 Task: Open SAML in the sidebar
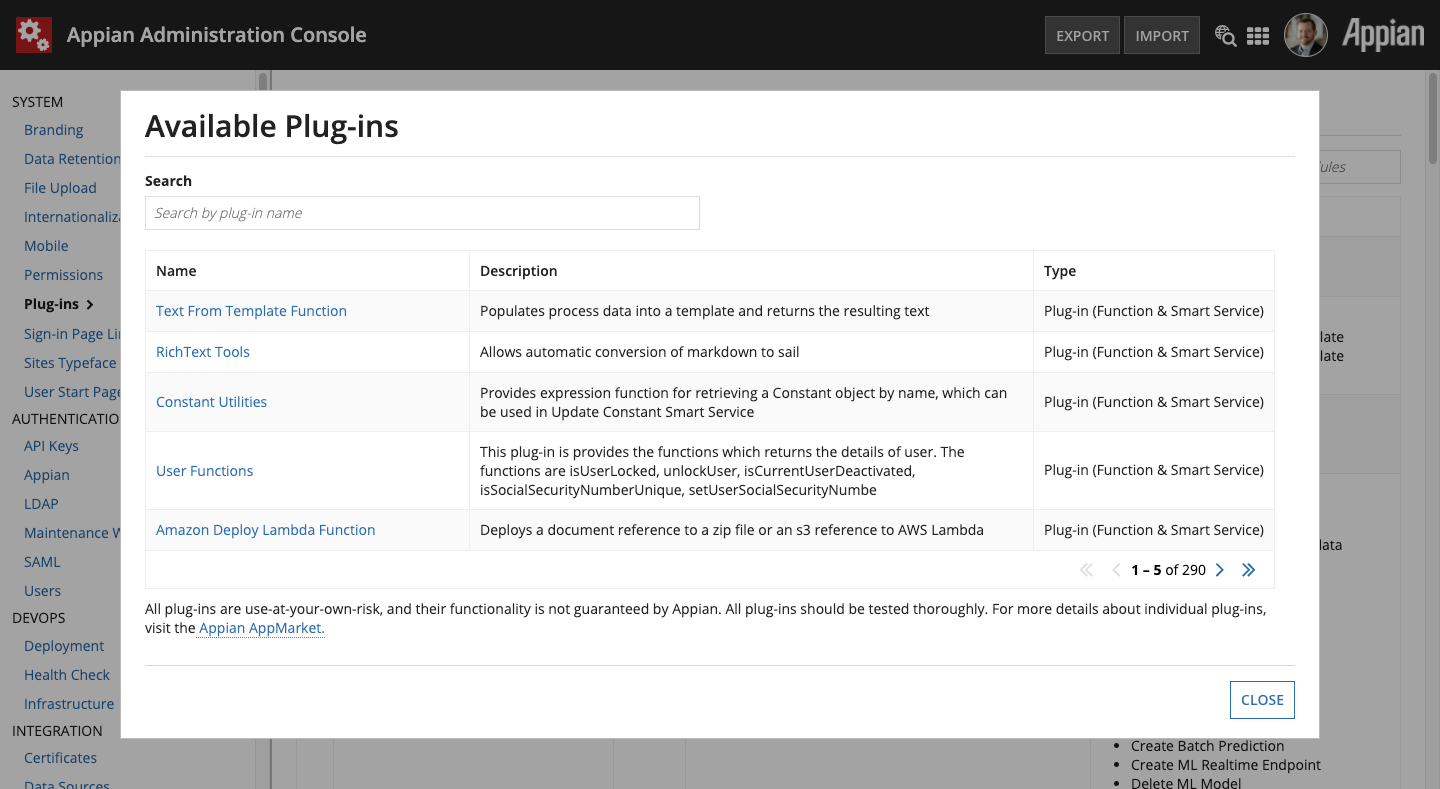(x=42, y=562)
